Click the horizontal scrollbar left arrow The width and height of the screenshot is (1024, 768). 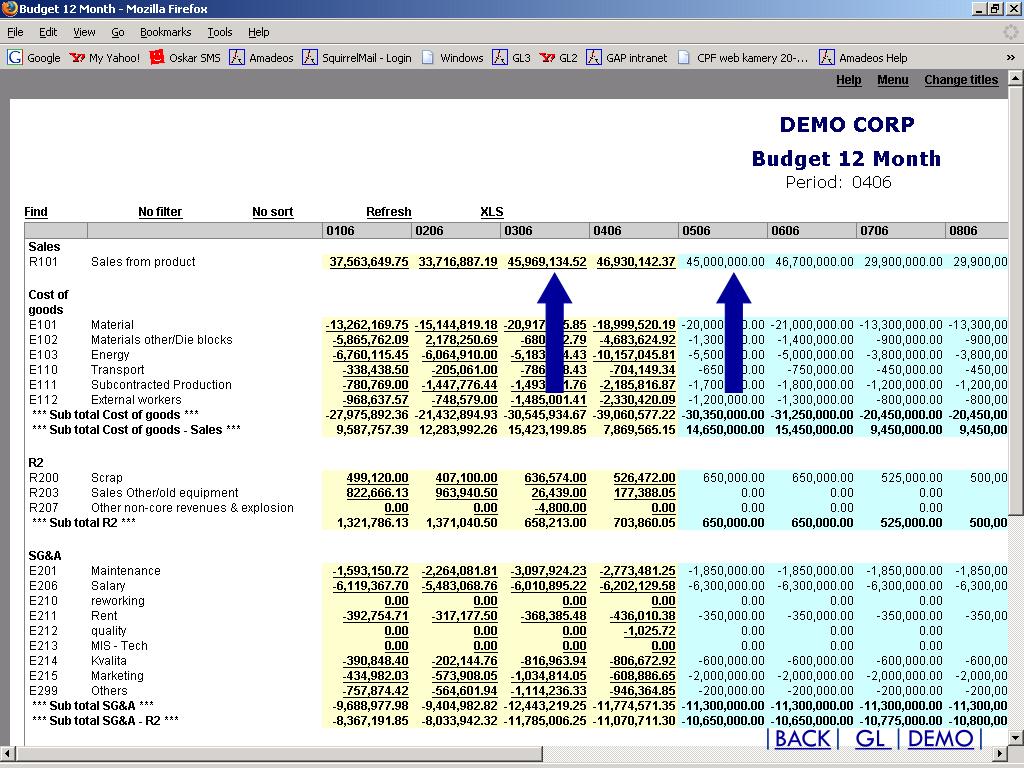[7, 754]
